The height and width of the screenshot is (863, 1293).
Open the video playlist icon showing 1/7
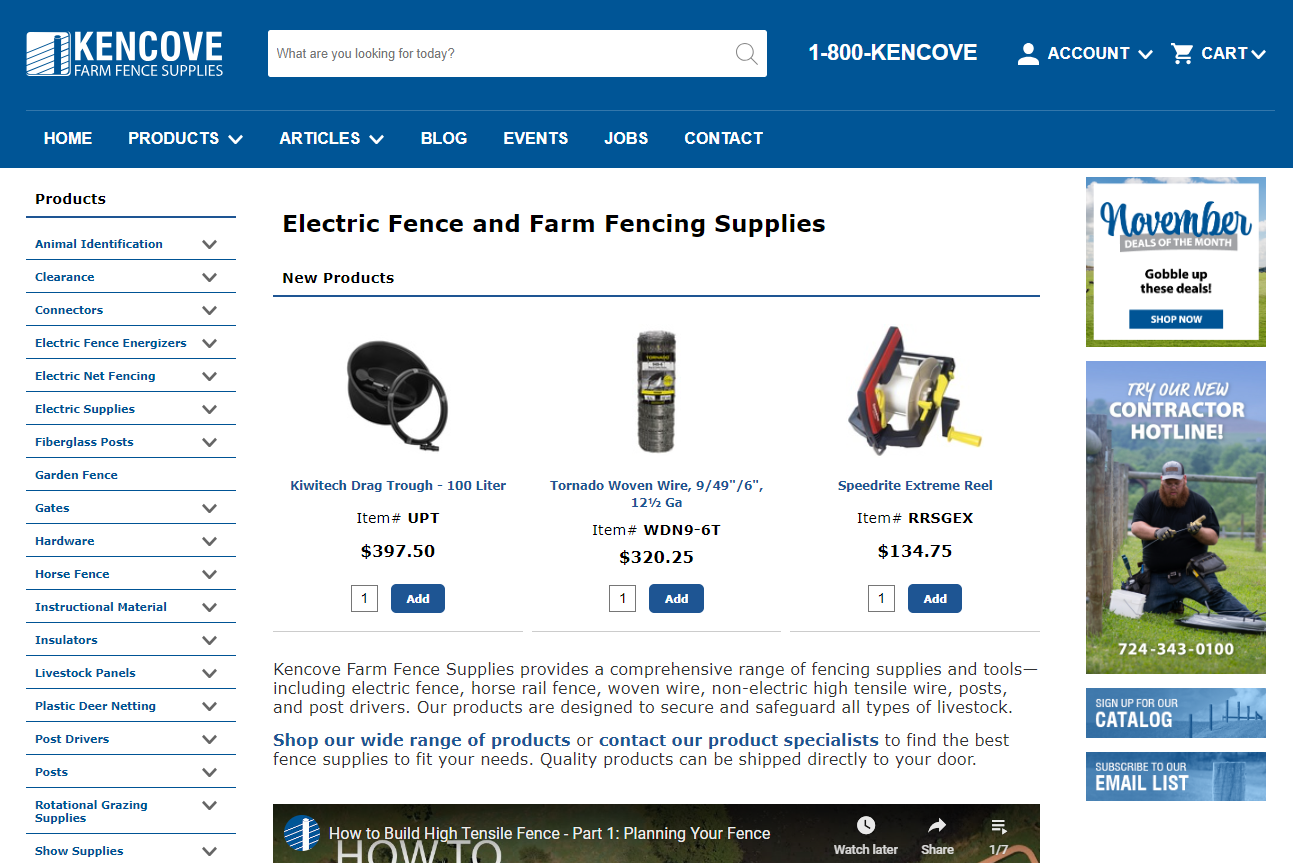click(x=998, y=824)
